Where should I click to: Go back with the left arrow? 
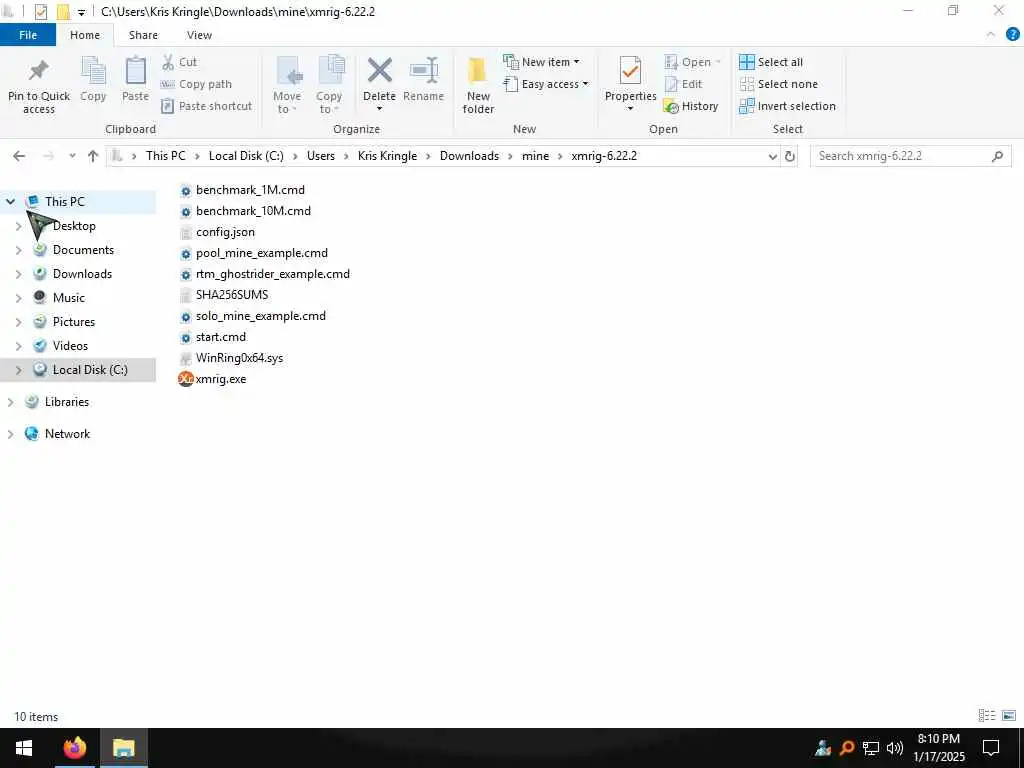[19, 156]
